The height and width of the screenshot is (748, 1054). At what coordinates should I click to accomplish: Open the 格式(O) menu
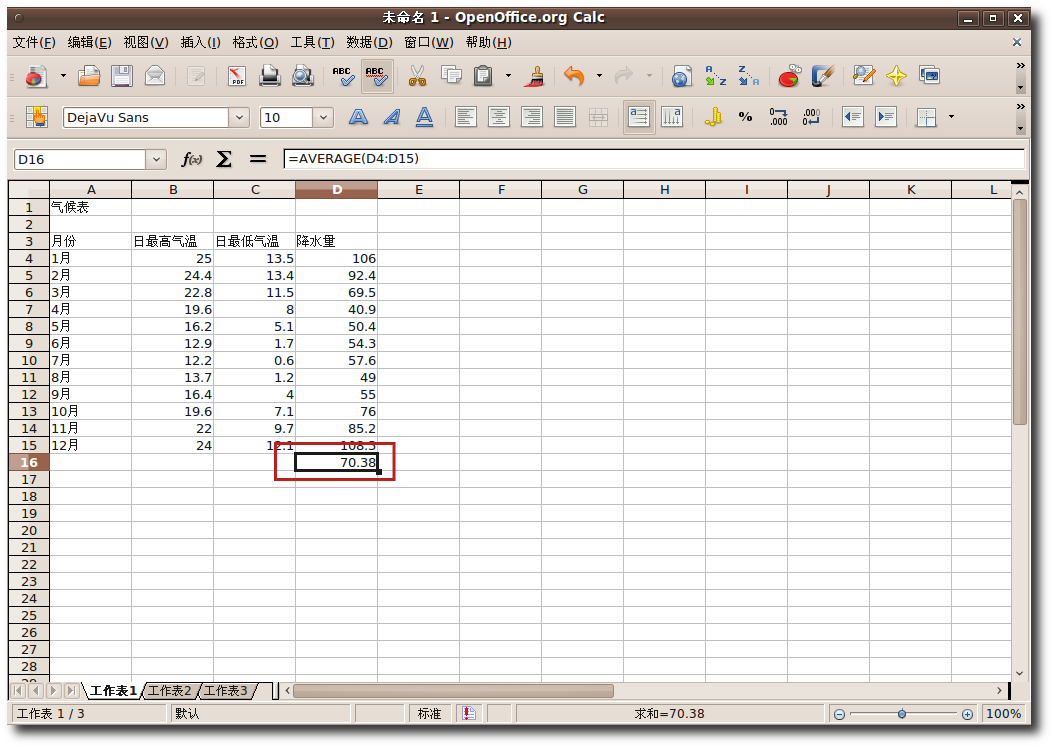[255, 42]
